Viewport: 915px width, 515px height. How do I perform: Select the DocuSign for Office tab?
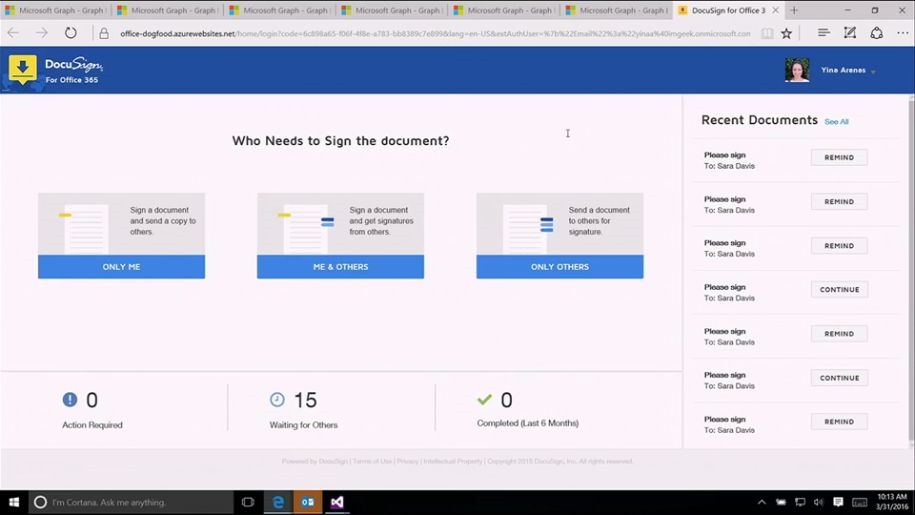click(728, 10)
